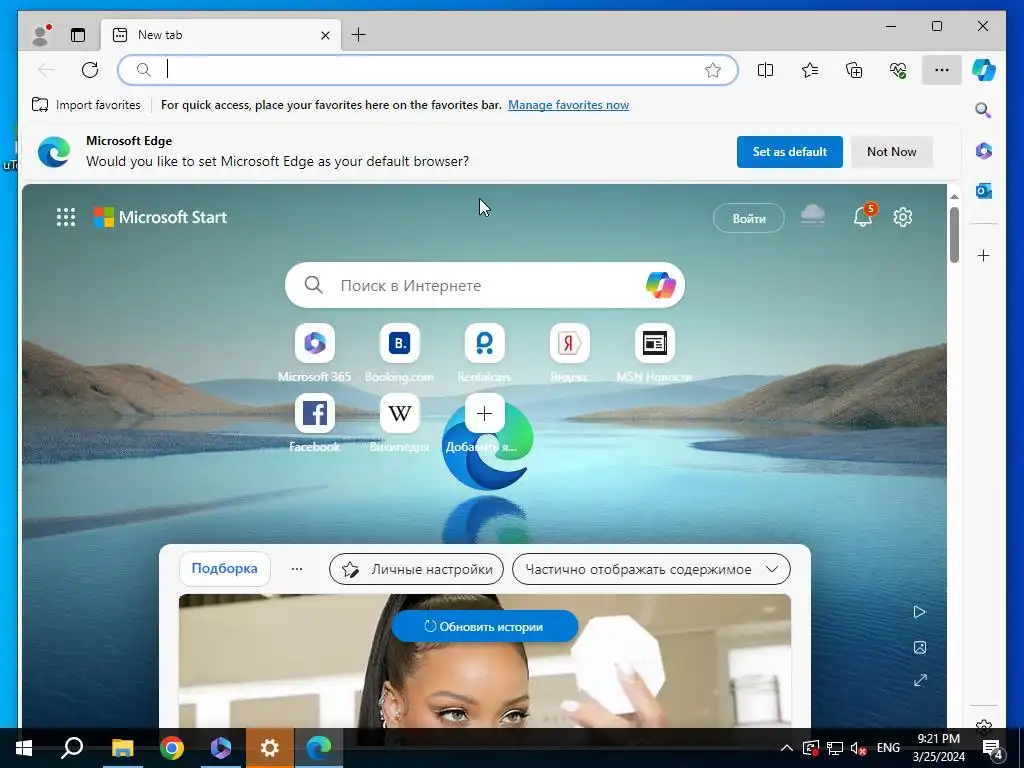This screenshot has width=1024, height=768.
Task: Dismiss prompt with Not Now
Action: coord(891,152)
